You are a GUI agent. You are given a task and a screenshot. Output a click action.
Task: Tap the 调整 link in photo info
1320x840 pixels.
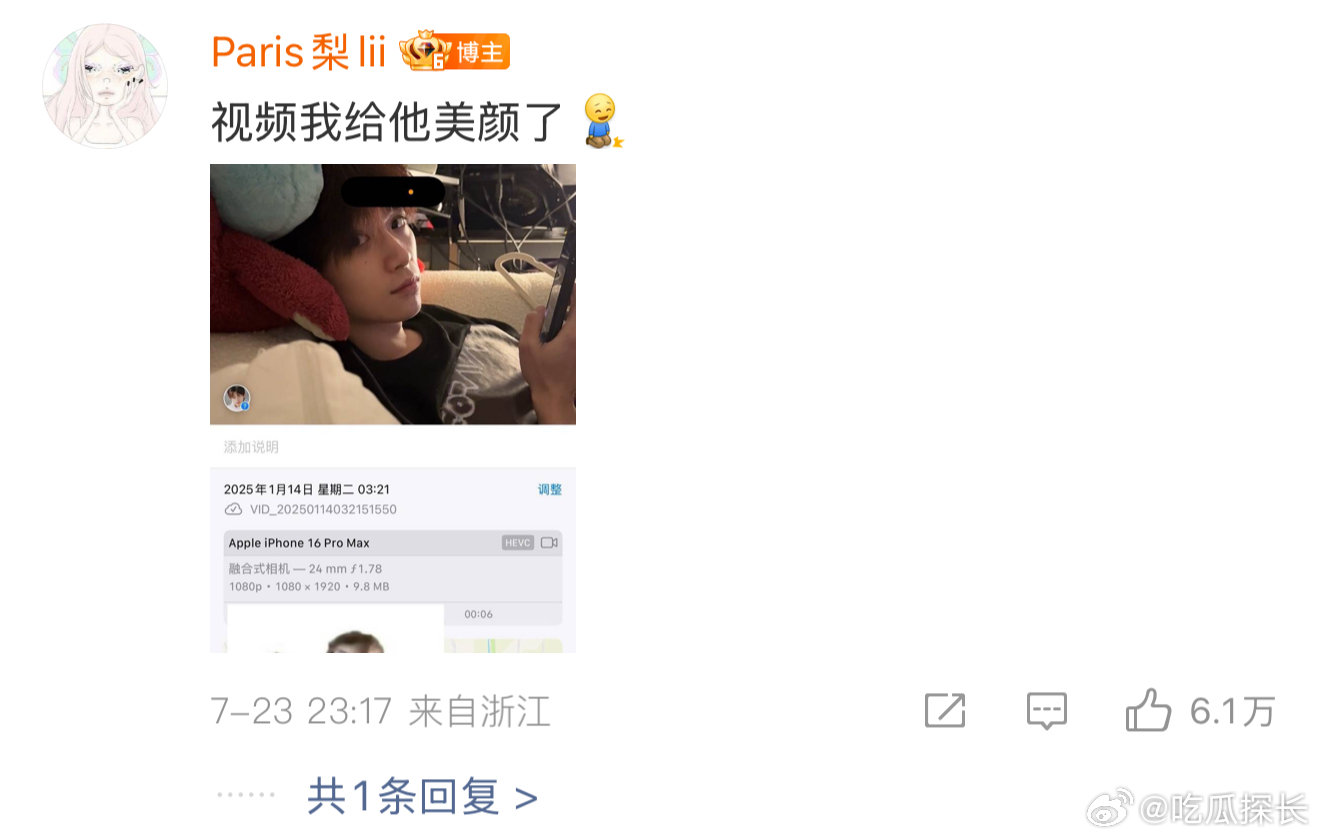pos(550,489)
